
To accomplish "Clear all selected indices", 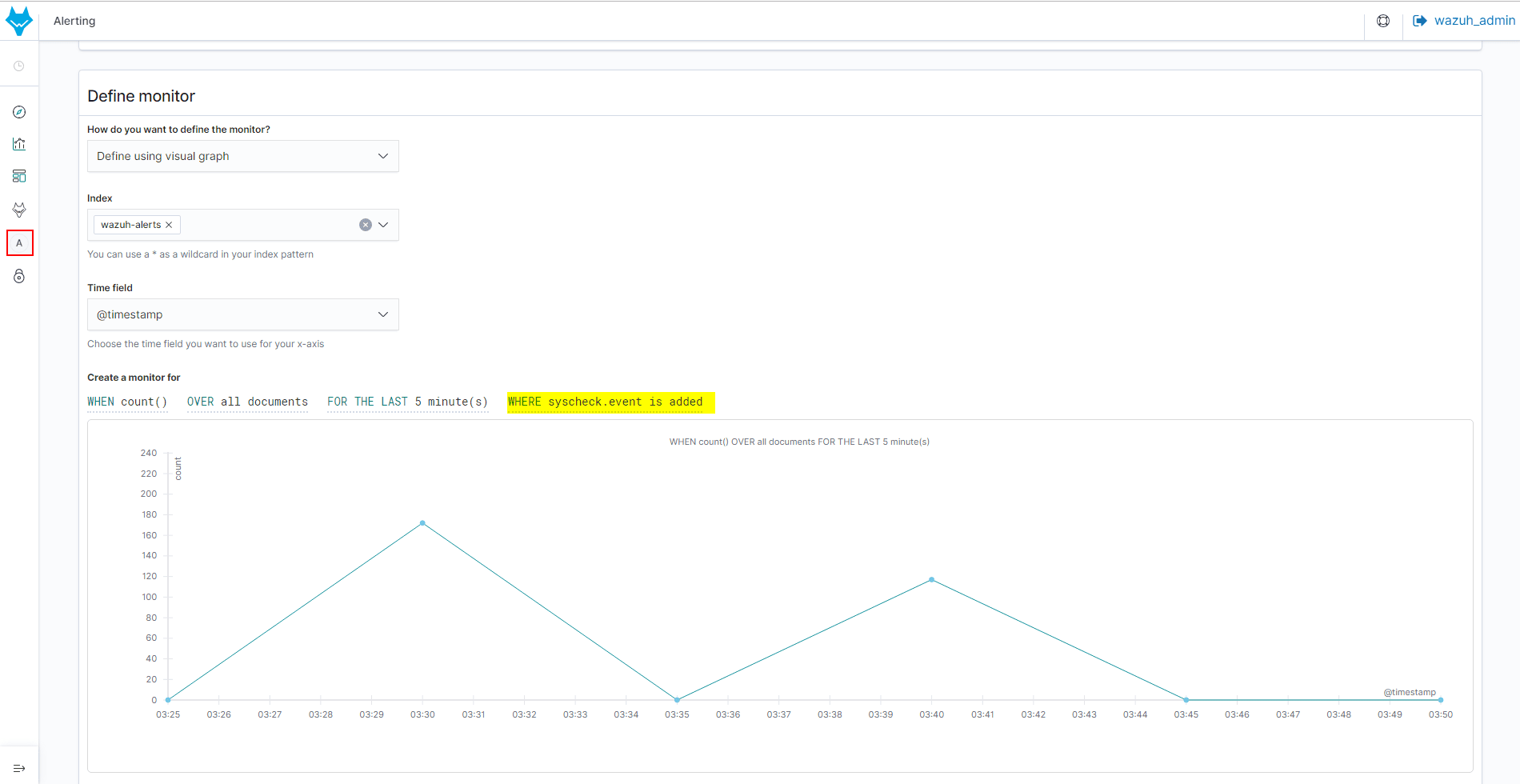I will (x=366, y=225).
